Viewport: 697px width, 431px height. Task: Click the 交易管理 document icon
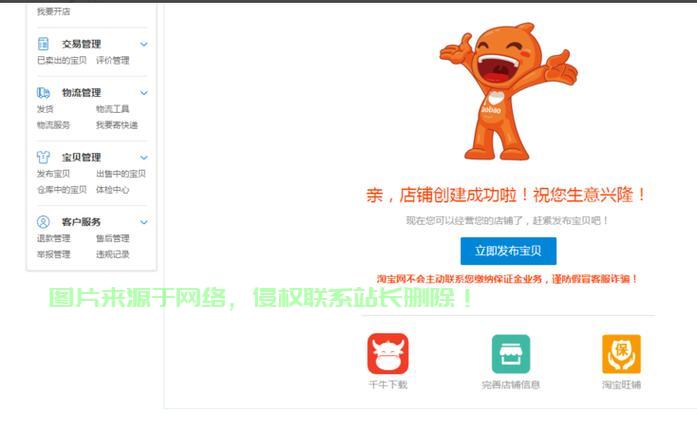pyautogui.click(x=43, y=44)
